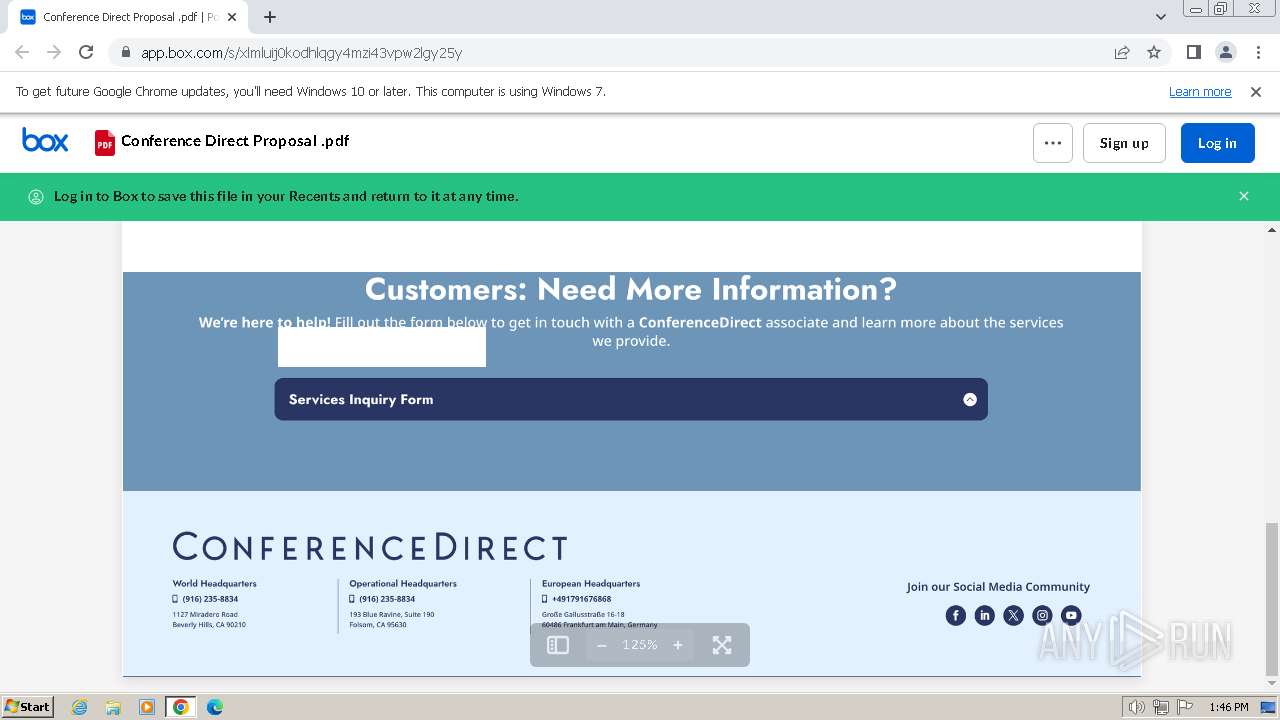Dismiss the green Box login banner
Screen dimensions: 1280x720
pyautogui.click(x=1244, y=196)
